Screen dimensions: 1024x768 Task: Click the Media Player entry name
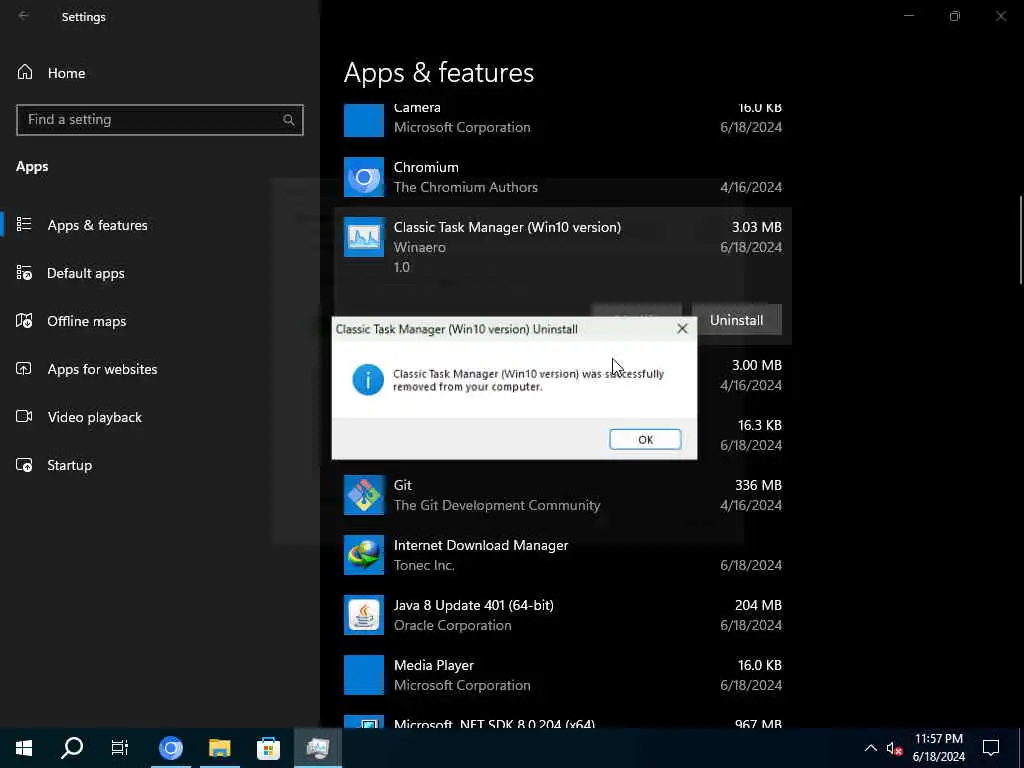tap(434, 665)
